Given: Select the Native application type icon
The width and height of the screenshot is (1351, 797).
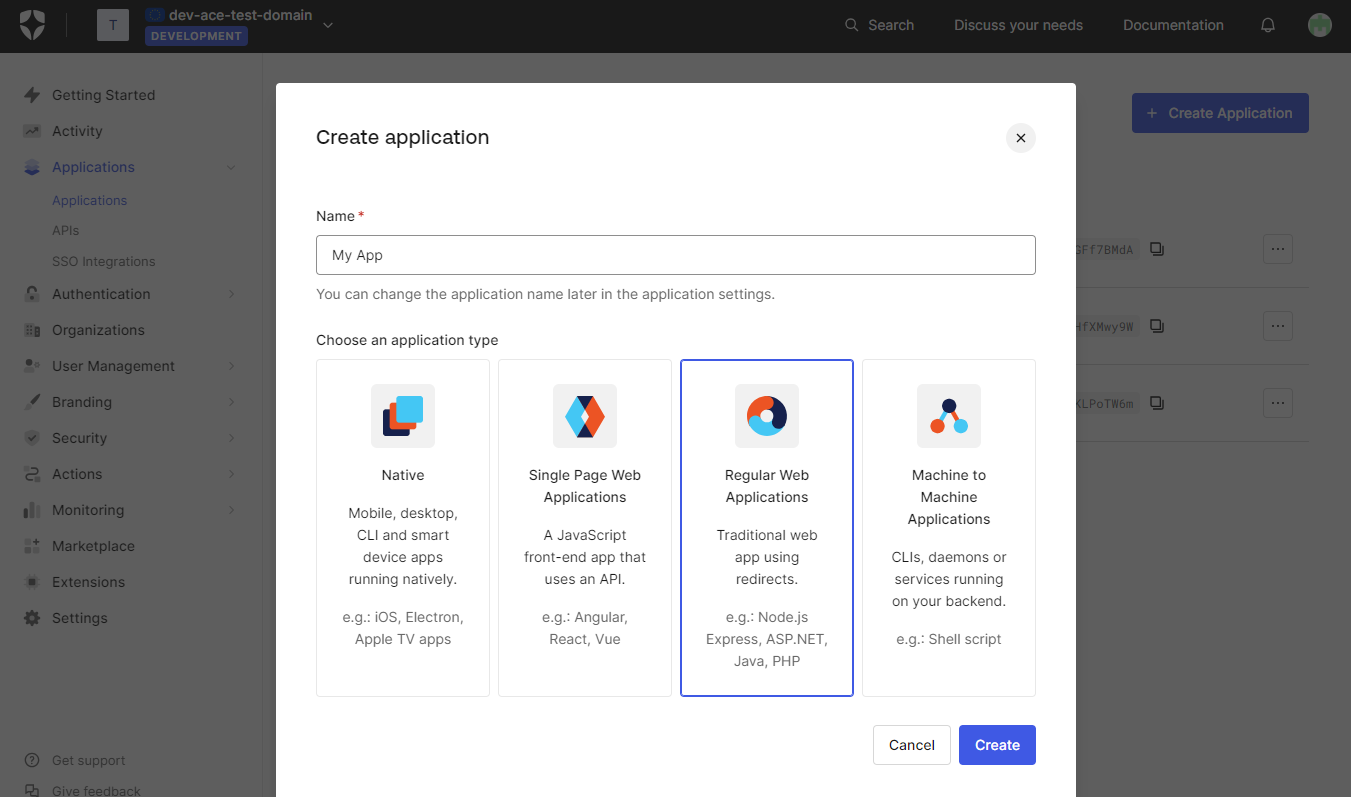Looking at the screenshot, I should pyautogui.click(x=402, y=416).
